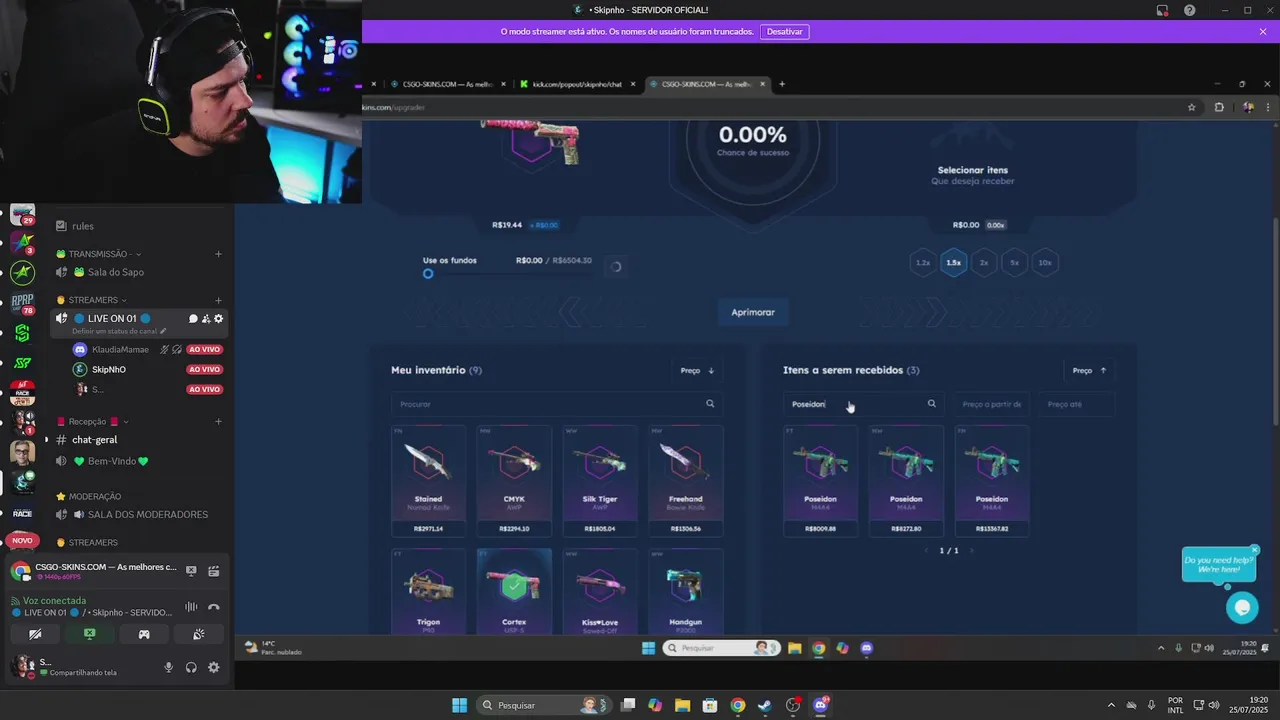Switch to kick.com popout chat tab
This screenshot has height=720, width=1280.
[x=577, y=84]
